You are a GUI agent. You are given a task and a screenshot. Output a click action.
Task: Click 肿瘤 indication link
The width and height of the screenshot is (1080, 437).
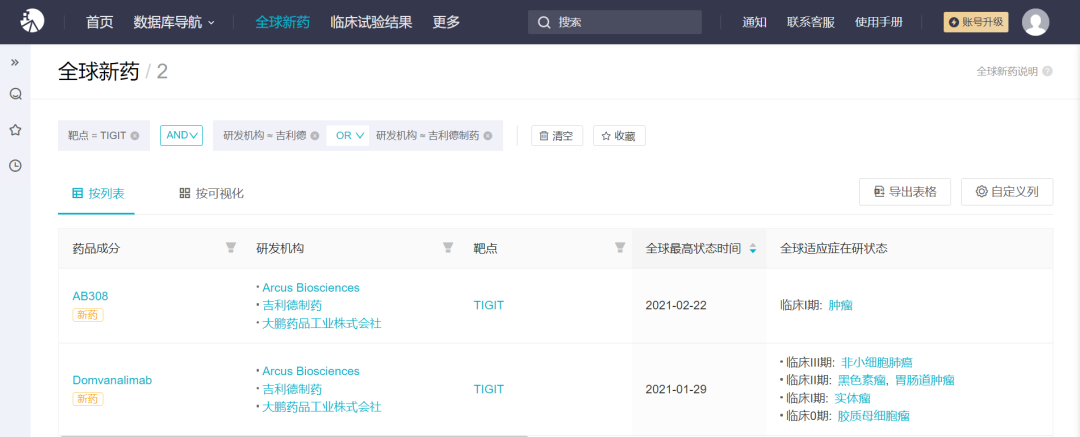(840, 305)
